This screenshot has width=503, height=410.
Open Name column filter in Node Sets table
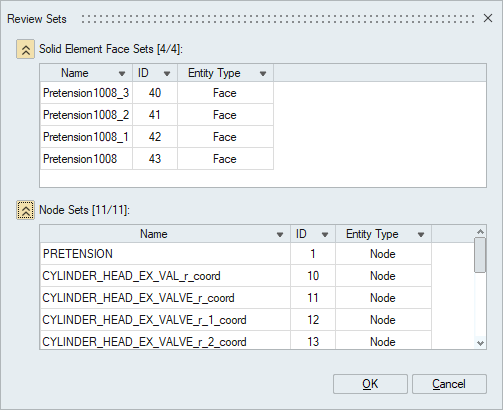280,234
